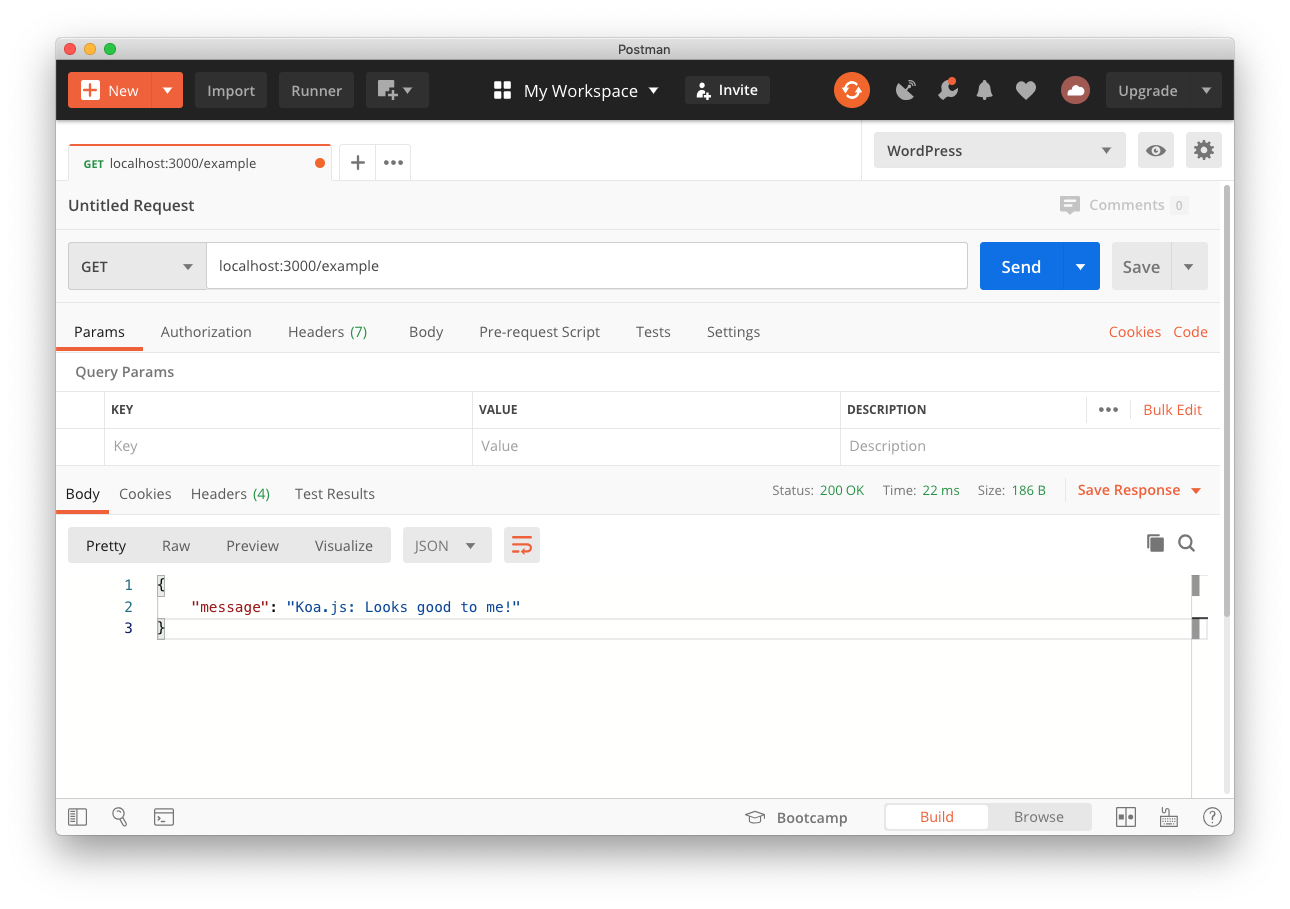Add a new request tab

tap(357, 162)
